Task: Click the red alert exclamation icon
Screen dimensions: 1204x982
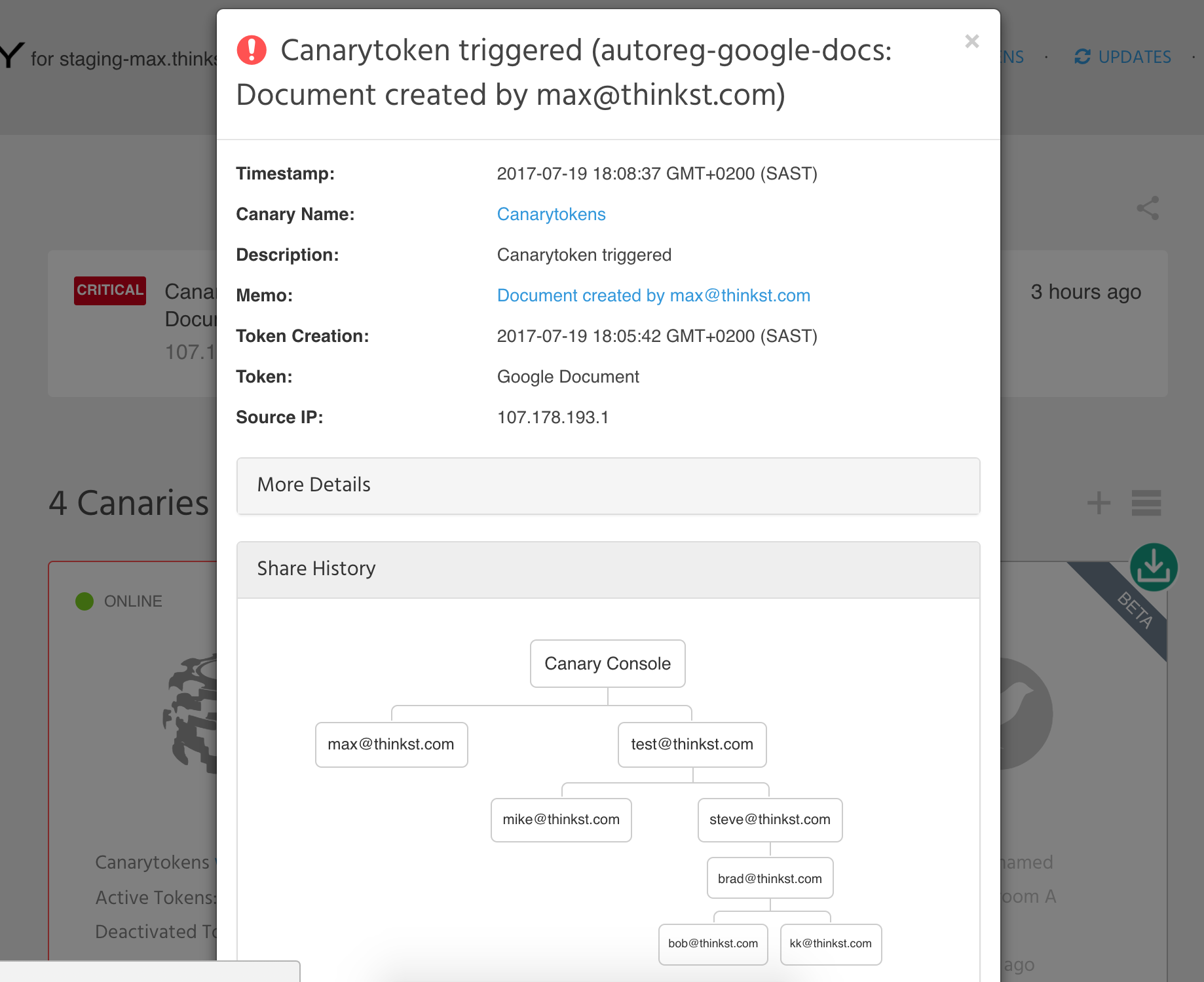Action: pyautogui.click(x=252, y=50)
